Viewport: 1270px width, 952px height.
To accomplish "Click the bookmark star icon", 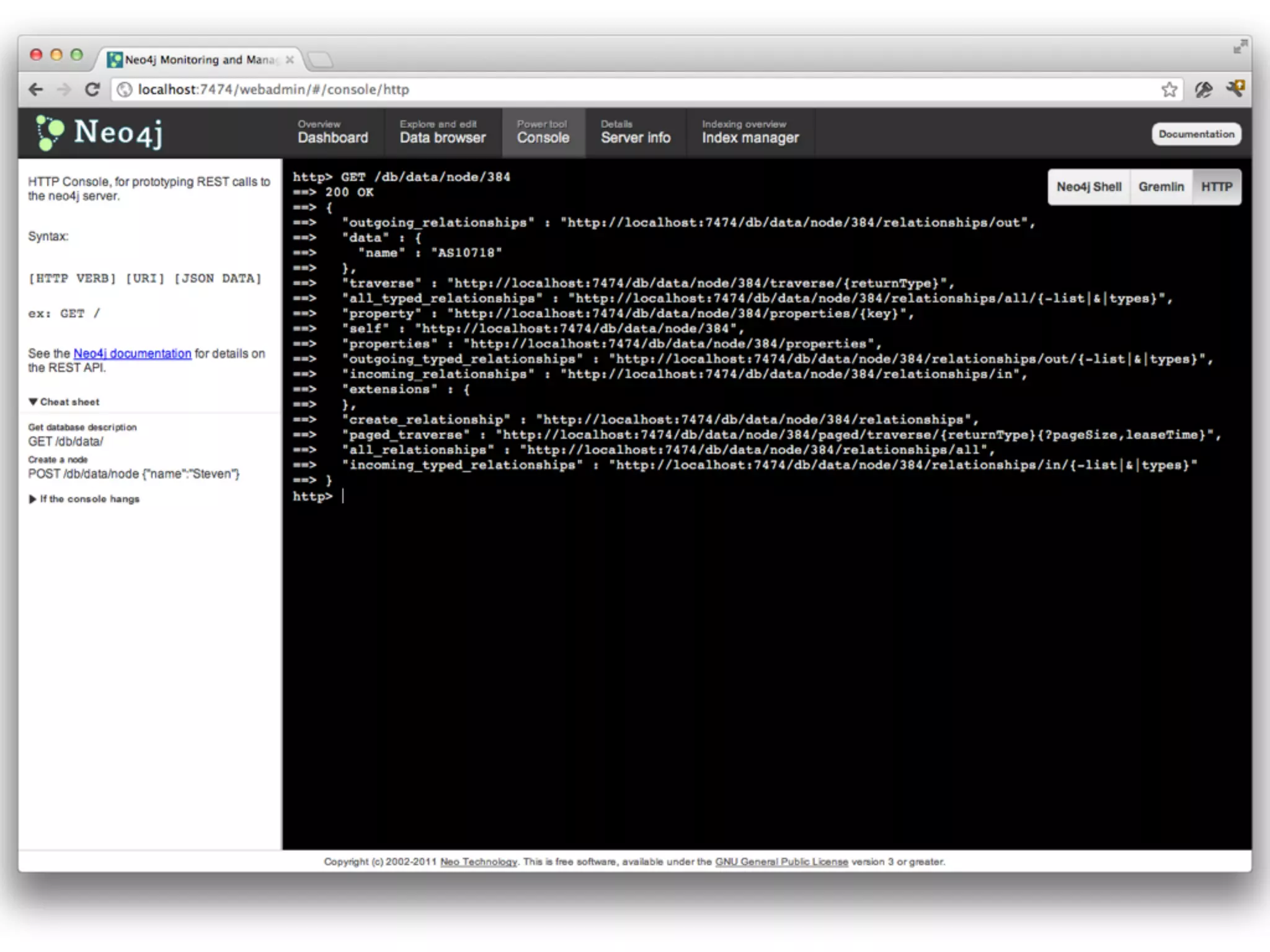I will pos(1169,89).
